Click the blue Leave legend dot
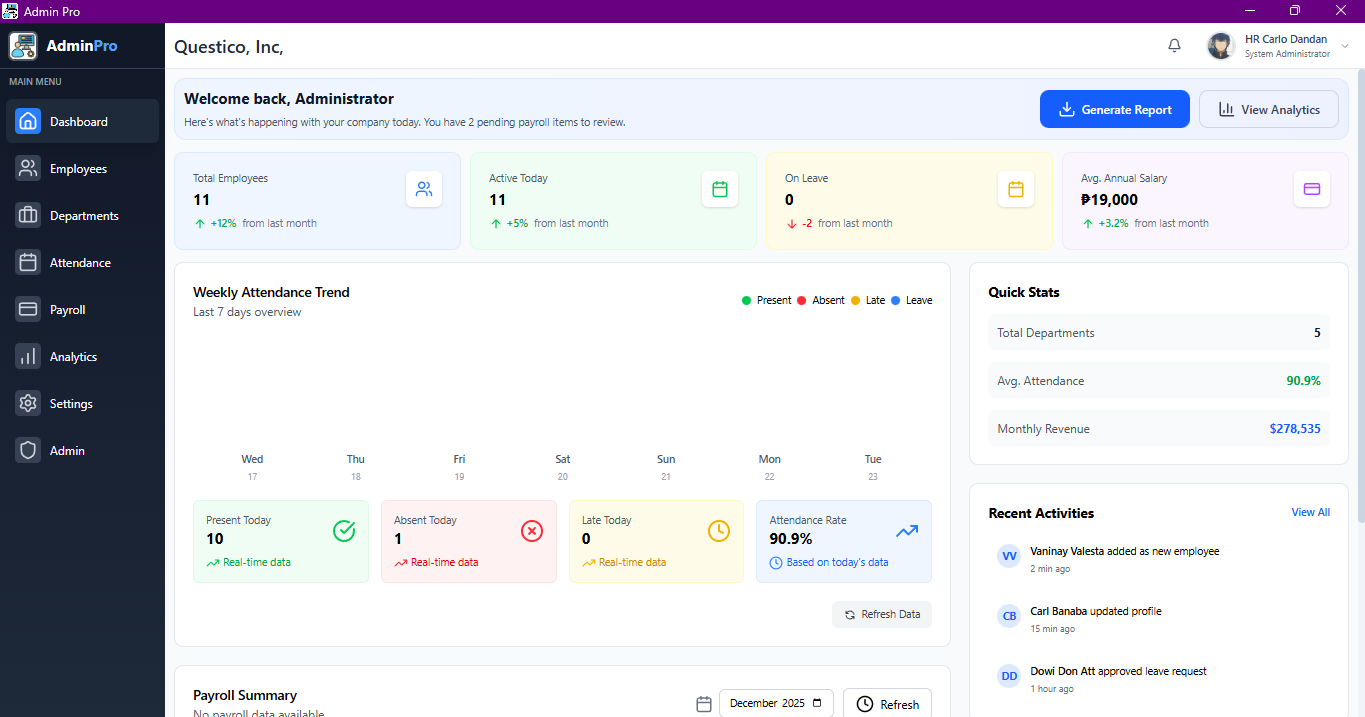 [896, 300]
